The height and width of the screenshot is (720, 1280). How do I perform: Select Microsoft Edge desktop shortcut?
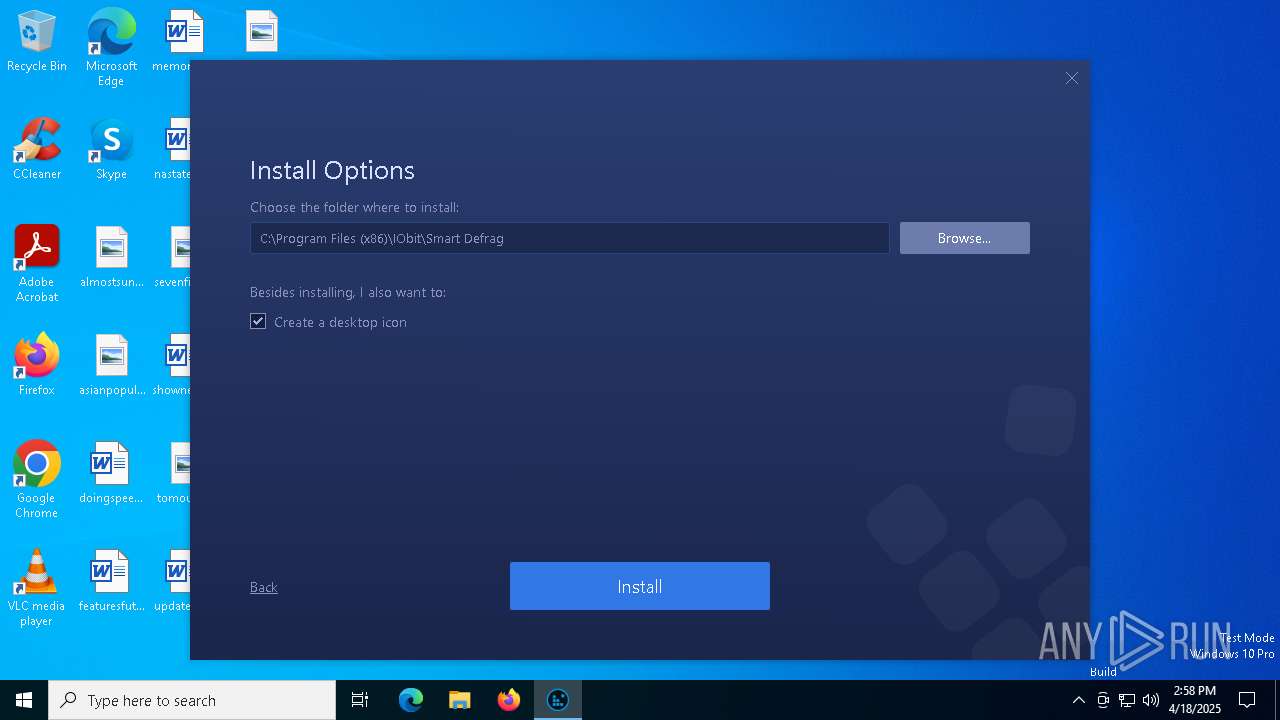(x=111, y=48)
